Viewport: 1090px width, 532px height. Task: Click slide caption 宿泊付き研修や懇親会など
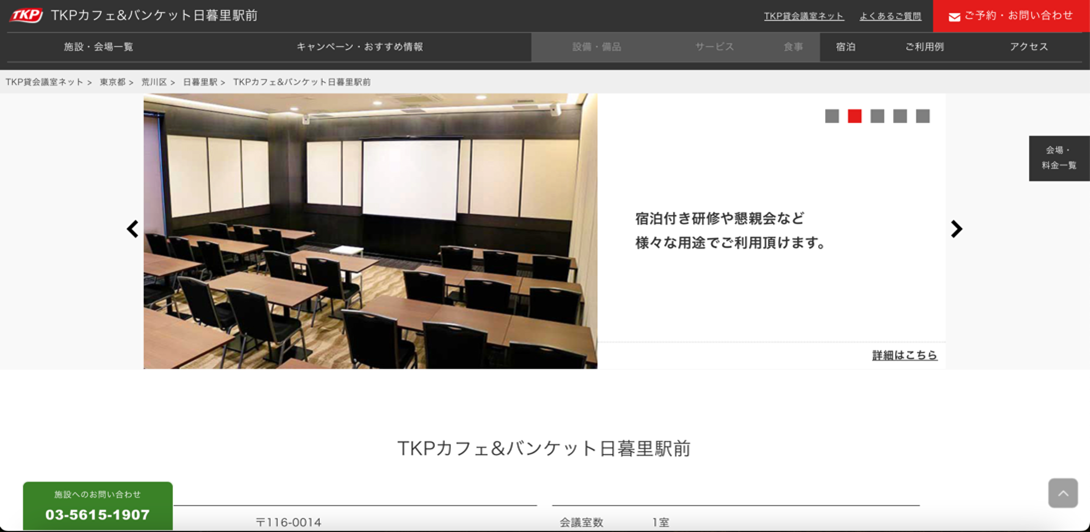coord(719,218)
